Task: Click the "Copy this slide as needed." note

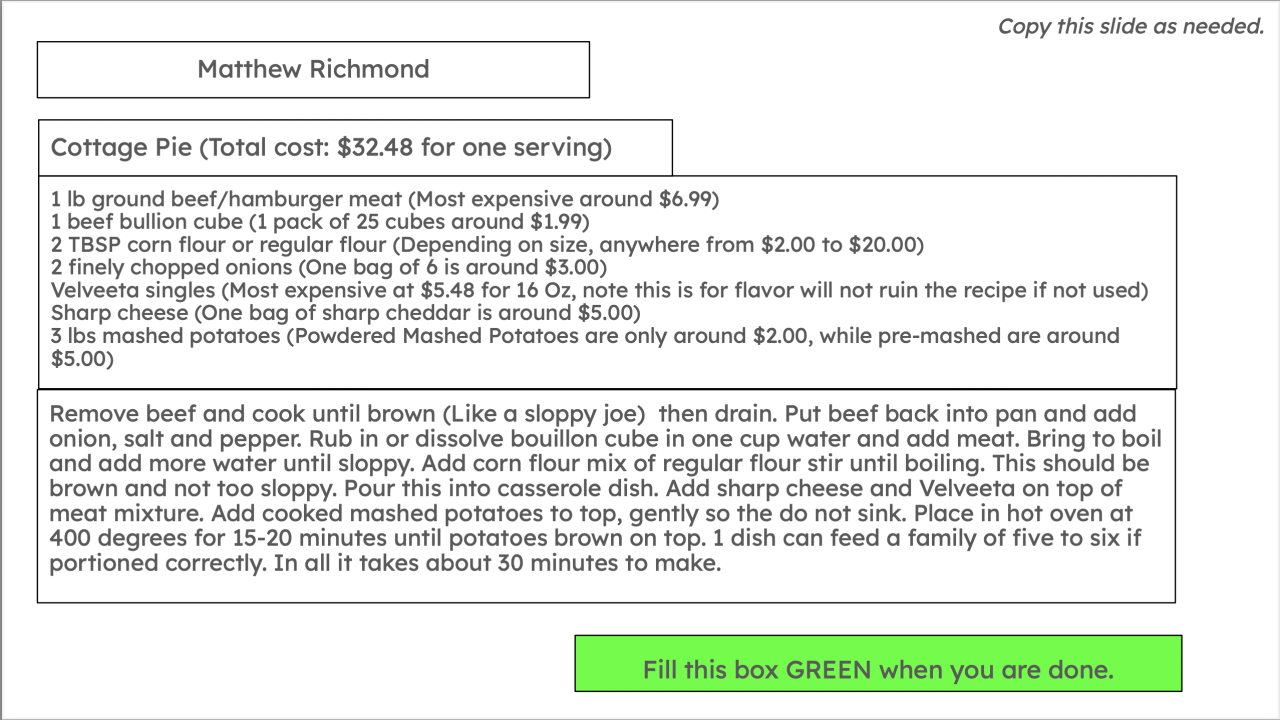Action: tap(1131, 27)
